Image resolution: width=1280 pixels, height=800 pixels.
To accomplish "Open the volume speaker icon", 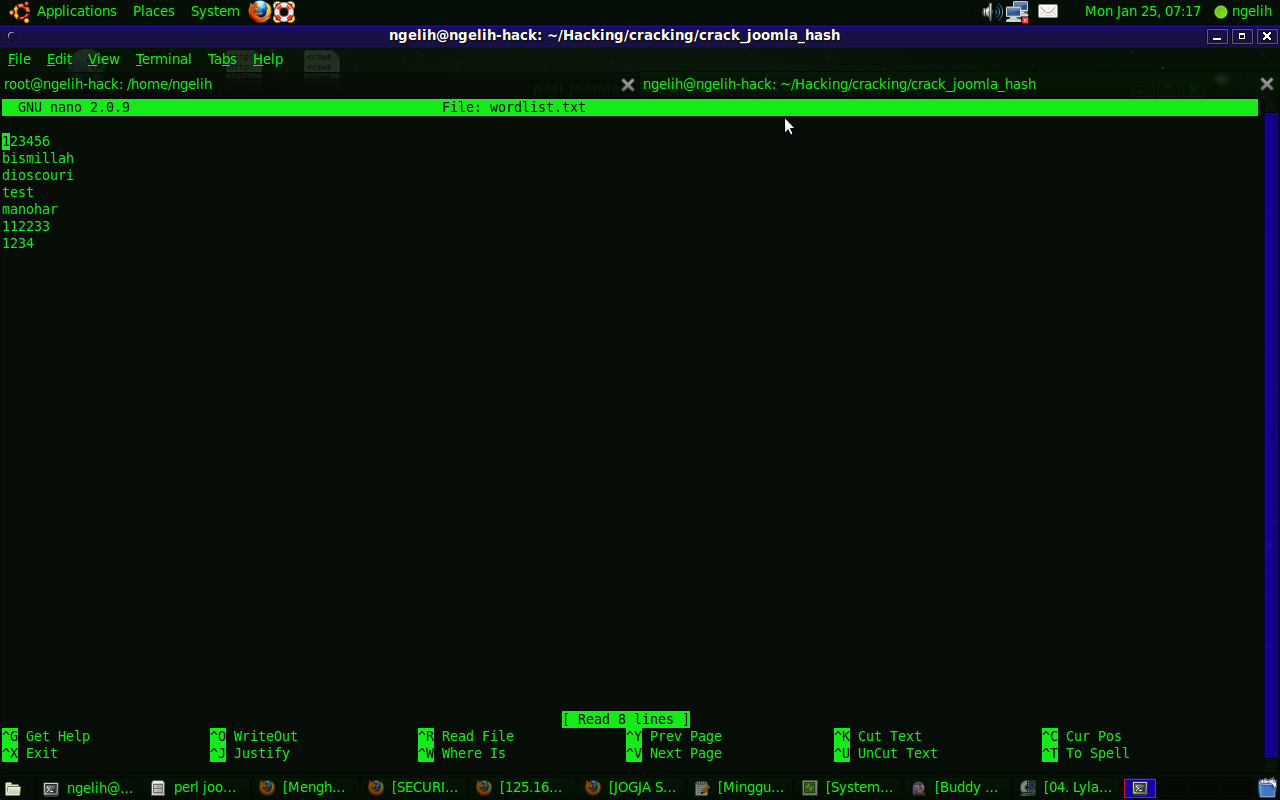I will coord(992,12).
